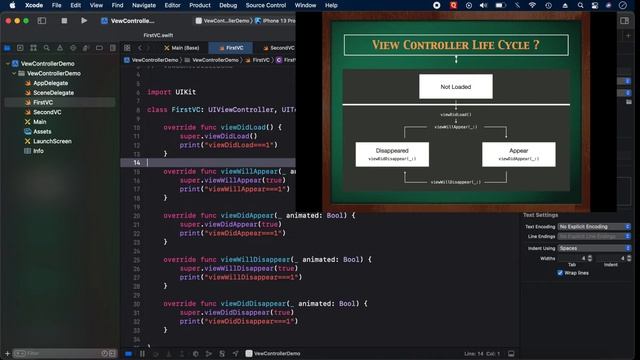Open Environment Overrides button
The height and width of the screenshot is (360, 640).
[222, 353]
